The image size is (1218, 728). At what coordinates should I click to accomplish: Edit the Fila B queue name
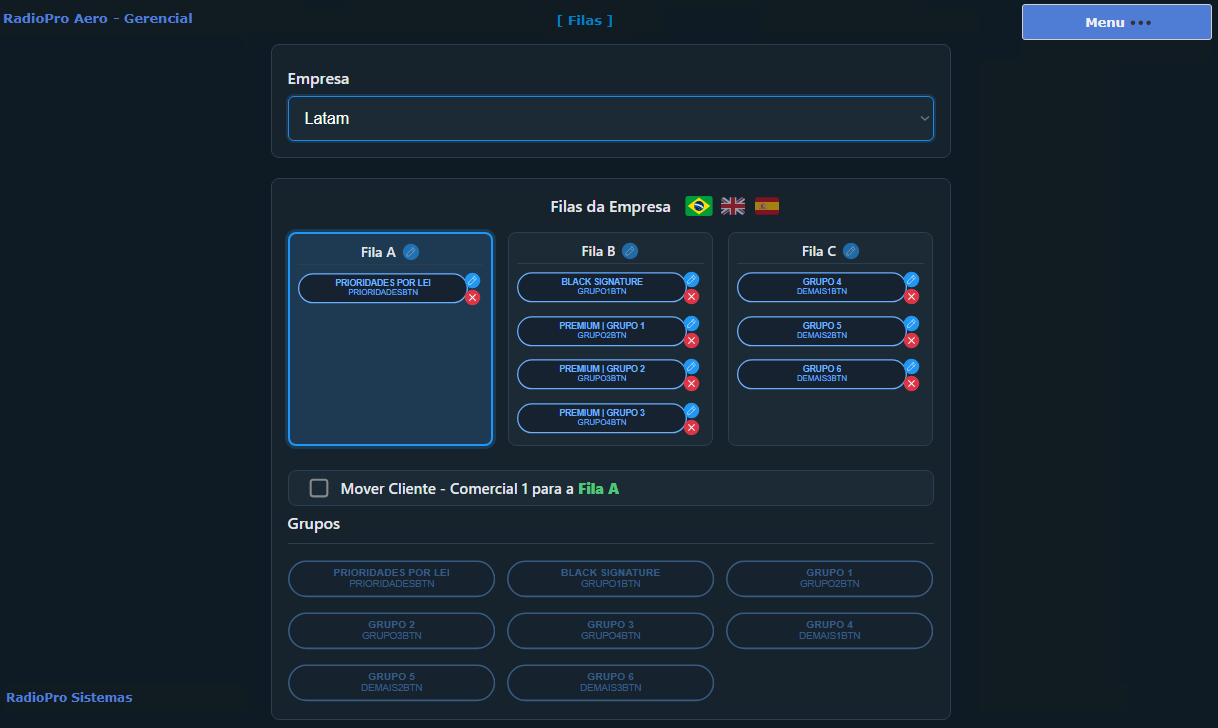[x=630, y=251]
